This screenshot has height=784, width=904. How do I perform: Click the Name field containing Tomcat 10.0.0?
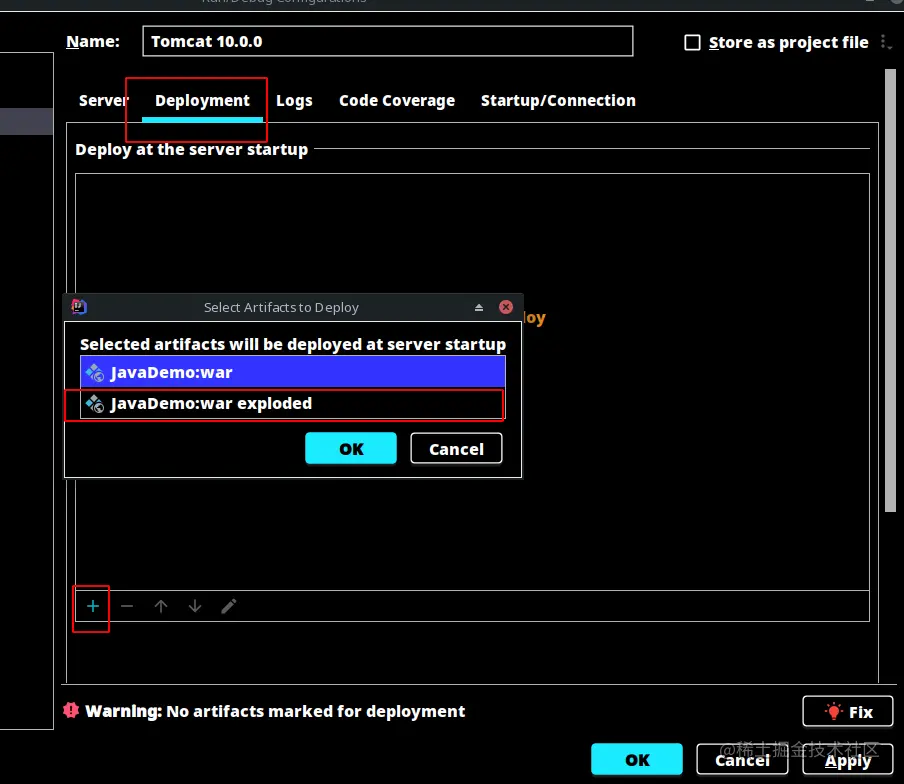tap(387, 41)
